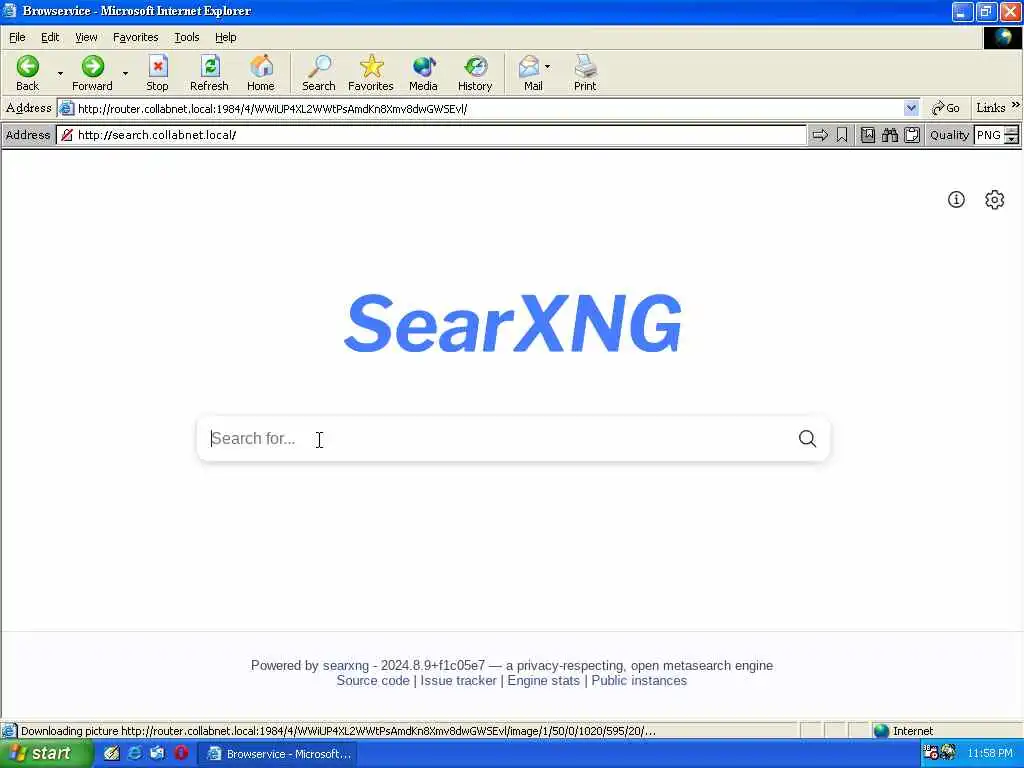Open Favorites star in the toolbar
The height and width of the screenshot is (768, 1024).
(371, 72)
